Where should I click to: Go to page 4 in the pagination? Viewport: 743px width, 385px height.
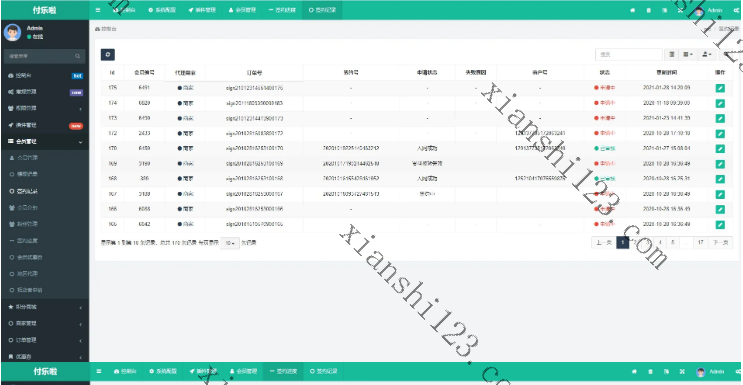tap(660, 243)
